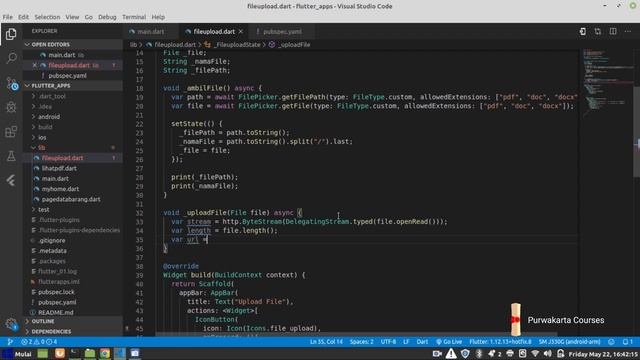Viewport: 640px width, 360px height.
Task: Open the Source Control view
Action: pos(11,83)
